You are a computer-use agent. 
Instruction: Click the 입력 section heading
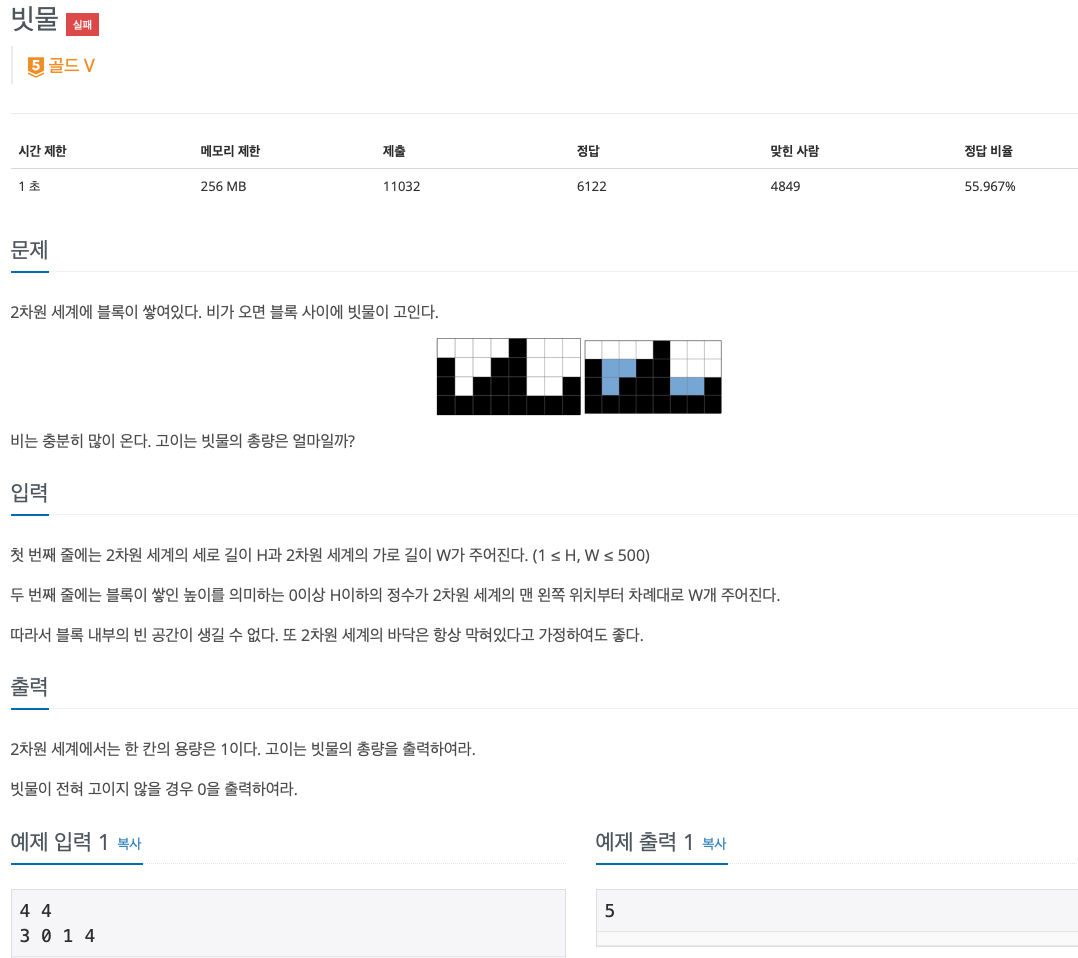tap(30, 492)
